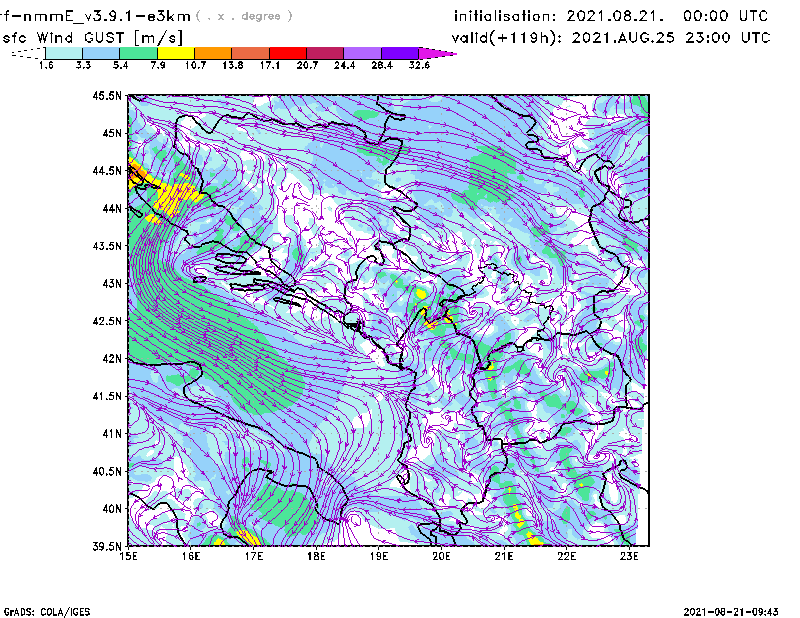Click the 'sfc Wind GUST [m/s]' label
The image size is (800, 618).
[x=92, y=36]
